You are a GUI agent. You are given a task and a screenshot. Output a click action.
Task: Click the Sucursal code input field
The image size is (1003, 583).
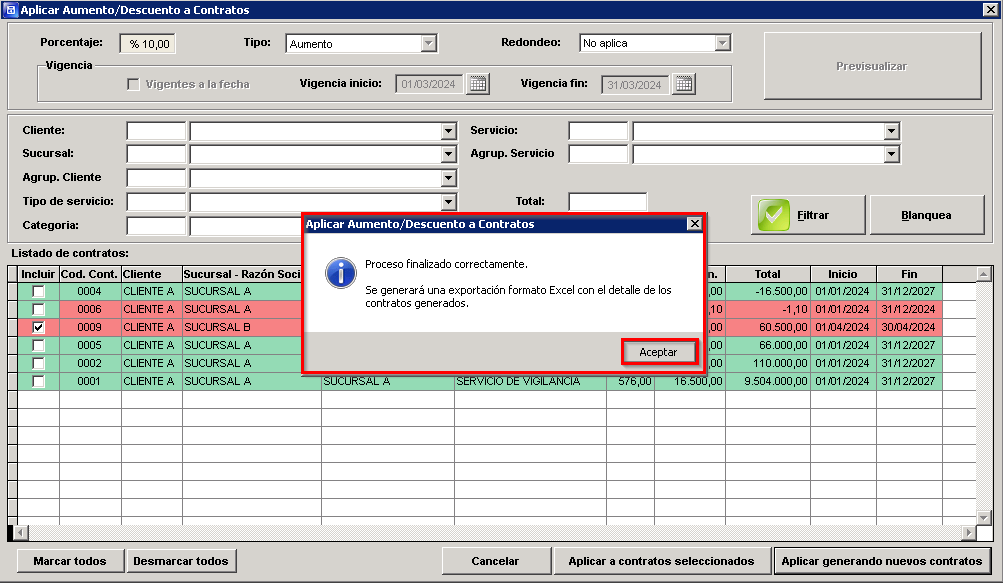pos(156,154)
